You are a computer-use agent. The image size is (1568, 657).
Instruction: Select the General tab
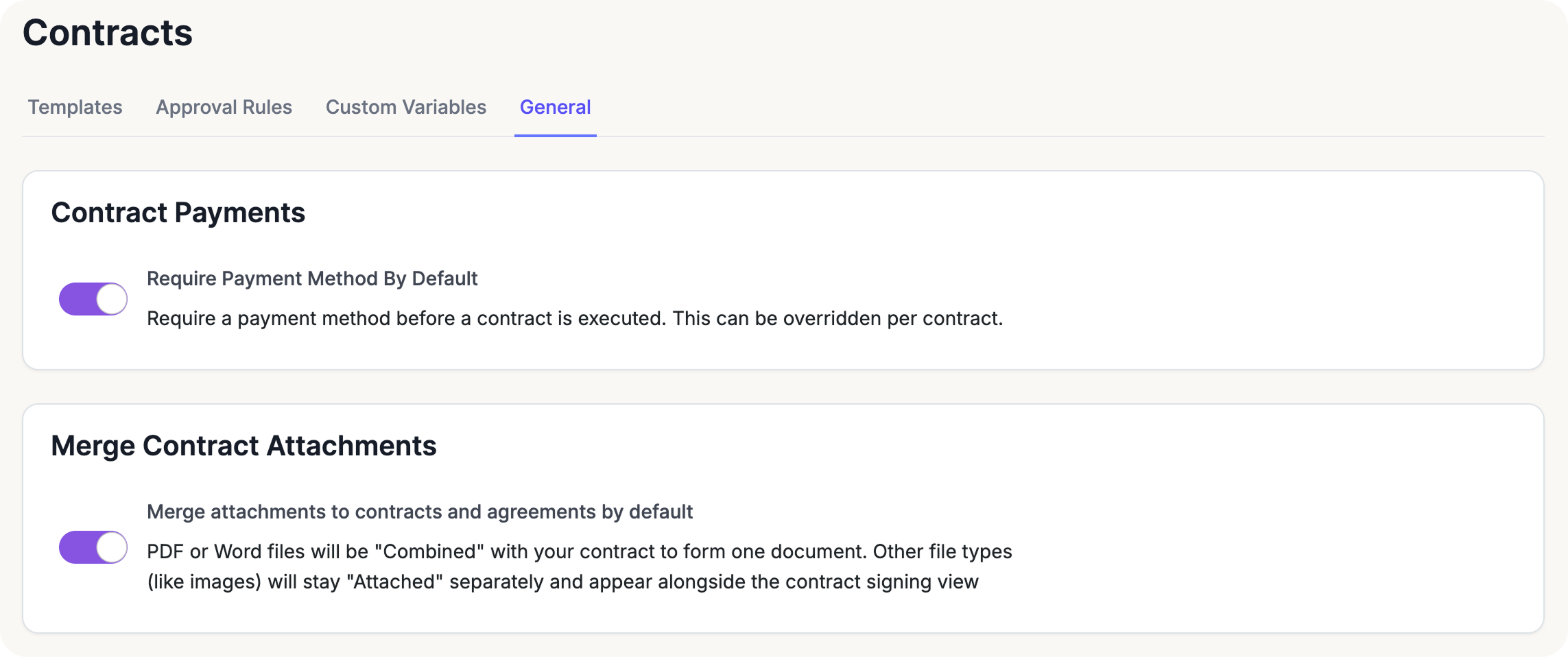555,107
